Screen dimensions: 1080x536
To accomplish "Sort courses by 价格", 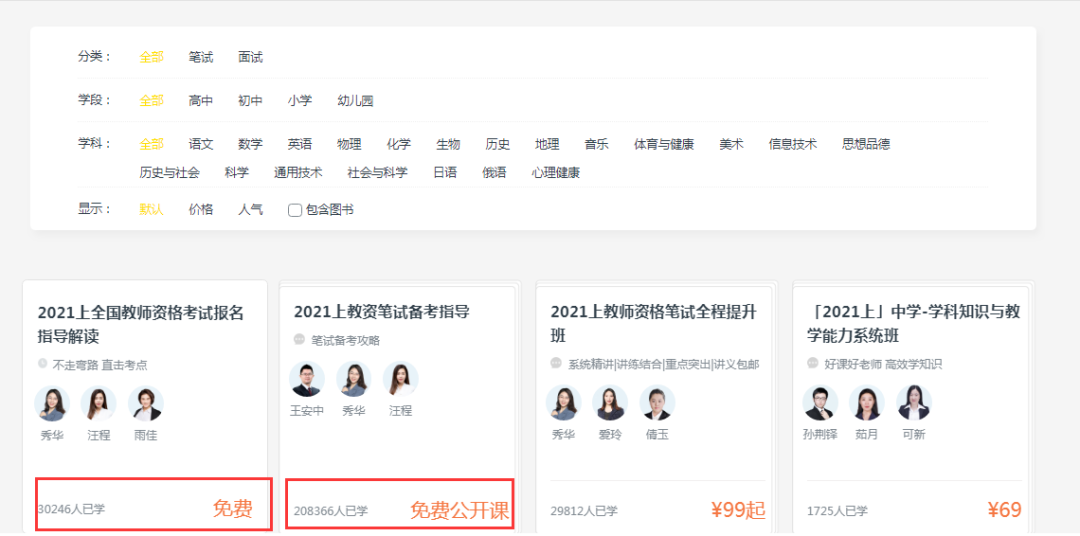I will coord(200,209).
